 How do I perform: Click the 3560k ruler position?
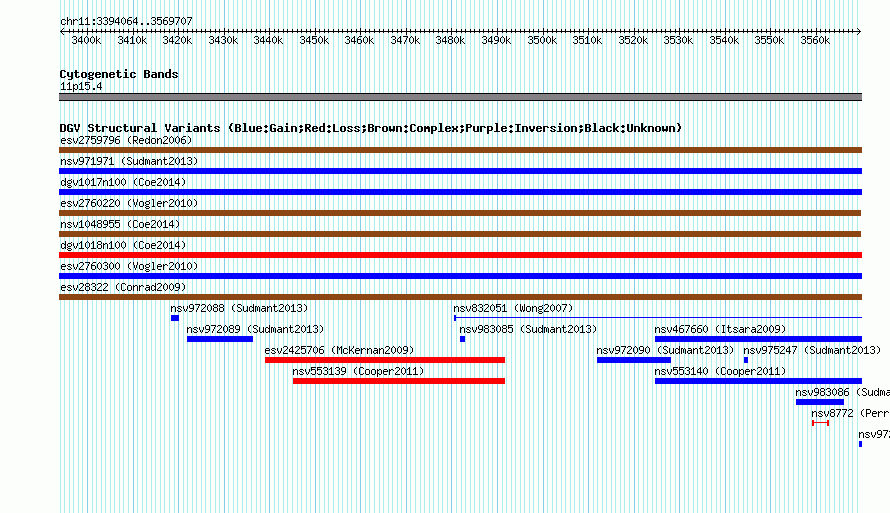tap(815, 40)
